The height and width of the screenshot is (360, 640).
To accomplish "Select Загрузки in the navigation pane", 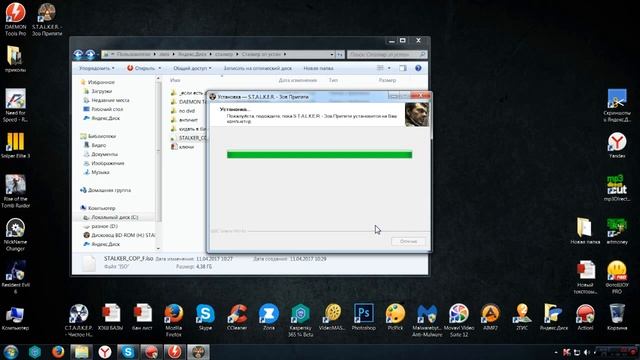I will click(x=101, y=91).
